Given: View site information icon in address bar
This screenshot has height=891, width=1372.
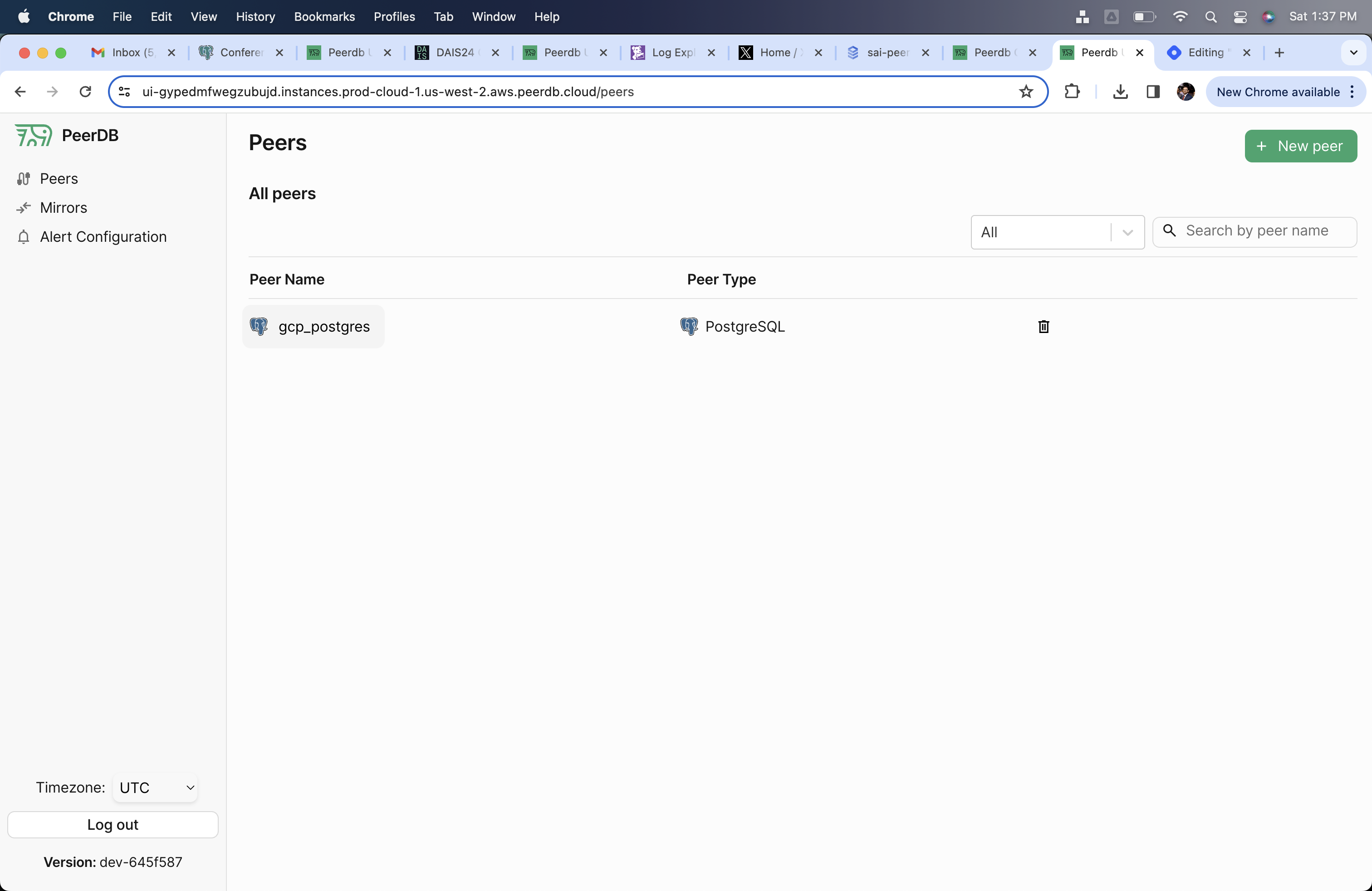Looking at the screenshot, I should [x=124, y=92].
